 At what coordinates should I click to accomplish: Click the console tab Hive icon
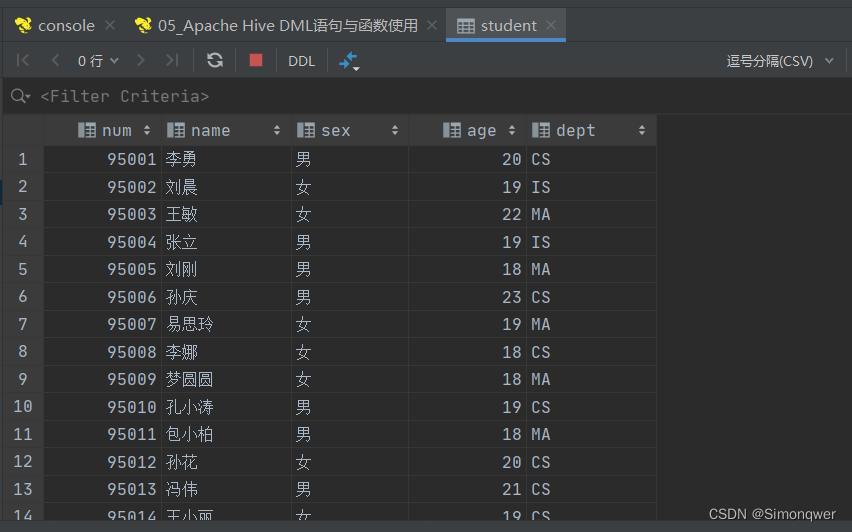pos(23,26)
